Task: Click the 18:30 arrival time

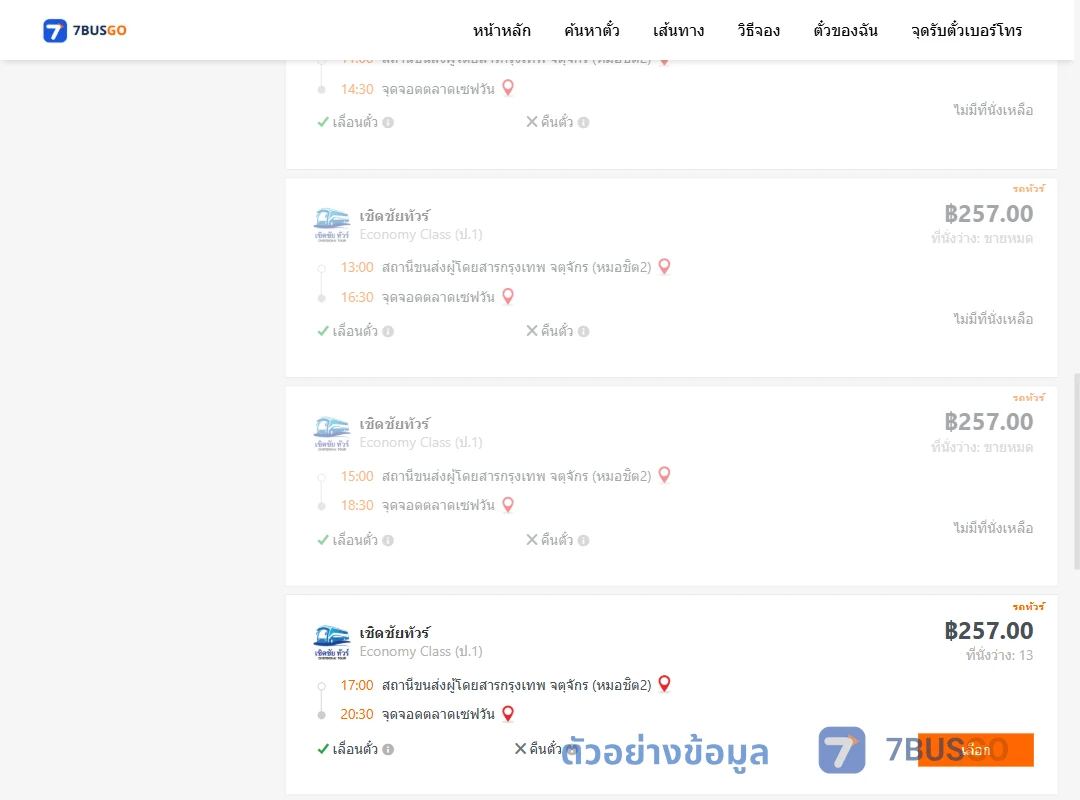Action: pyautogui.click(x=357, y=505)
